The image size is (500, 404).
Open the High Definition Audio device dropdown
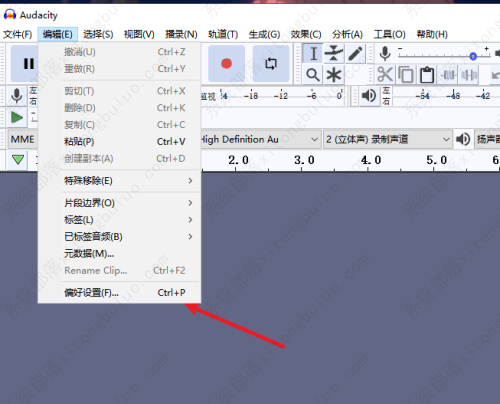(260, 139)
